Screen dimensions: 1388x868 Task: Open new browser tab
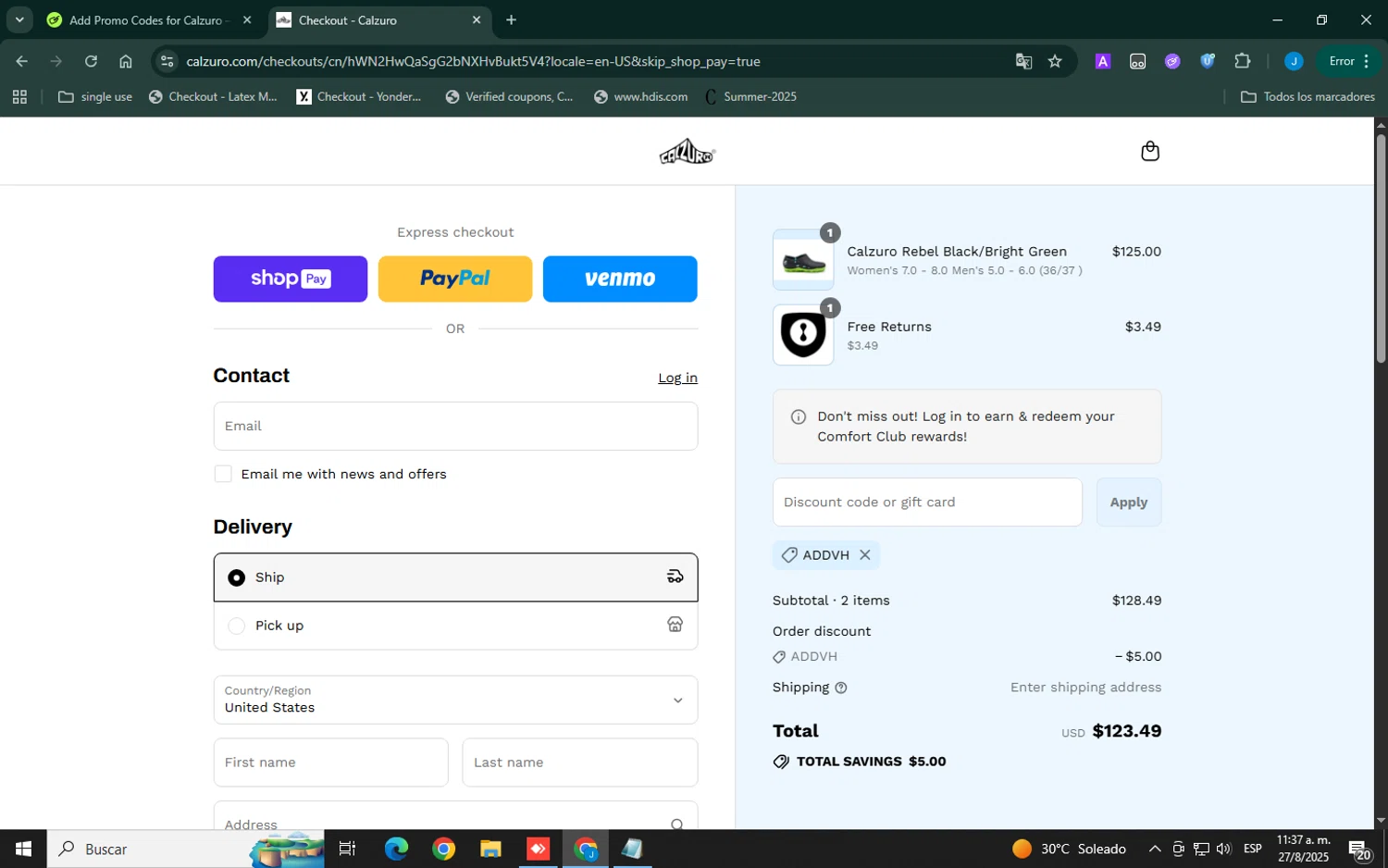pos(511,19)
